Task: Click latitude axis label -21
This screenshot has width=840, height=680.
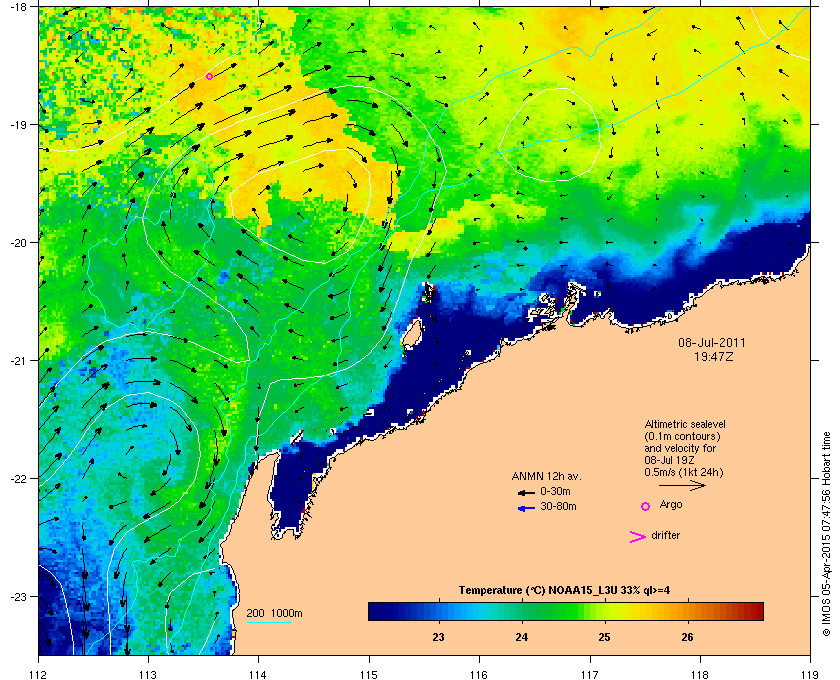Action: coord(18,360)
